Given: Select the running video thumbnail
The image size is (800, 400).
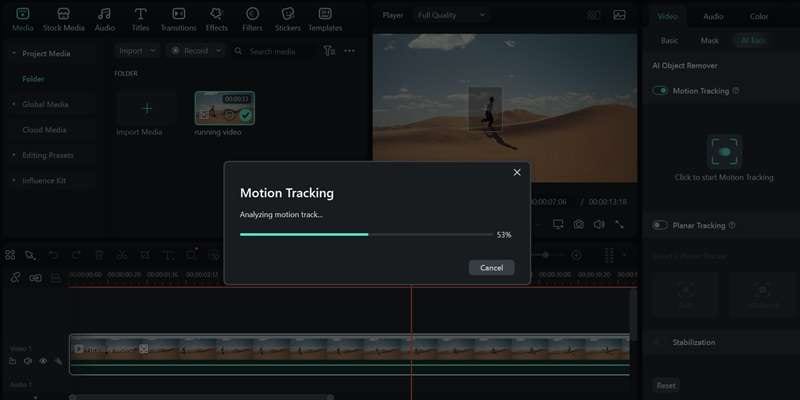Looking at the screenshot, I should pyautogui.click(x=224, y=108).
